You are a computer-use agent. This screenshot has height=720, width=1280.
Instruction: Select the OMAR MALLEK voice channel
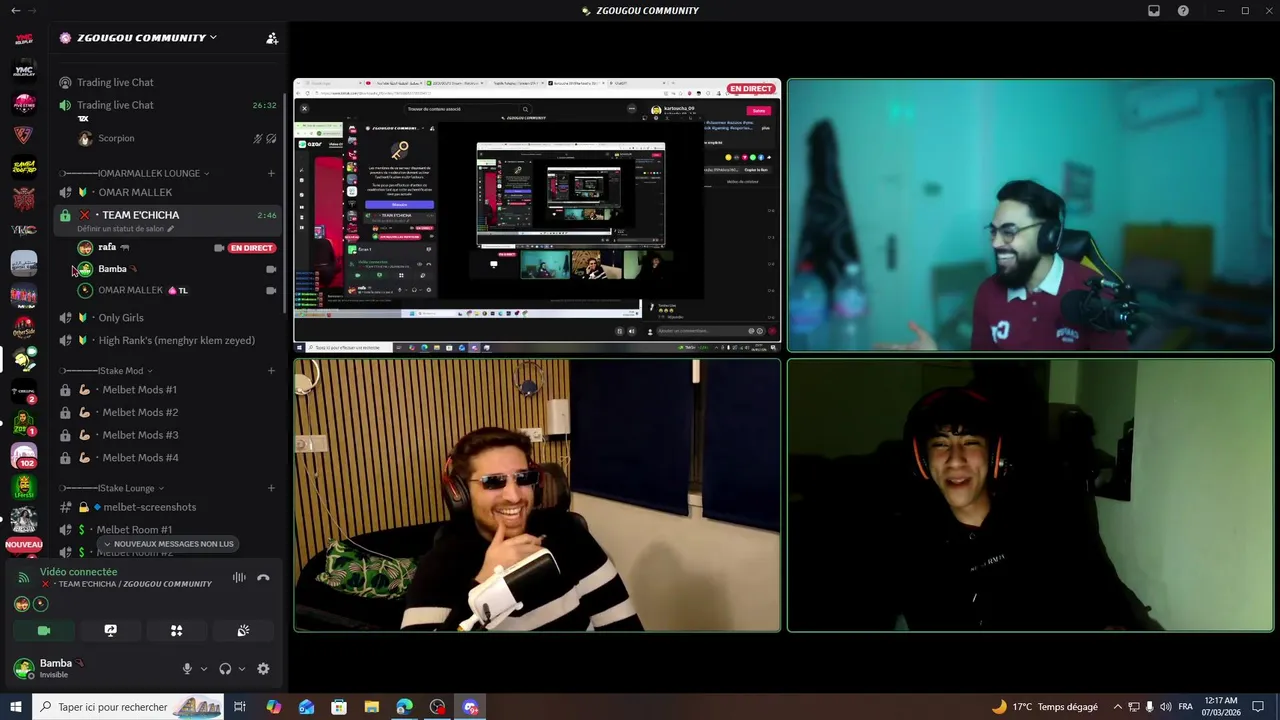(x=167, y=192)
